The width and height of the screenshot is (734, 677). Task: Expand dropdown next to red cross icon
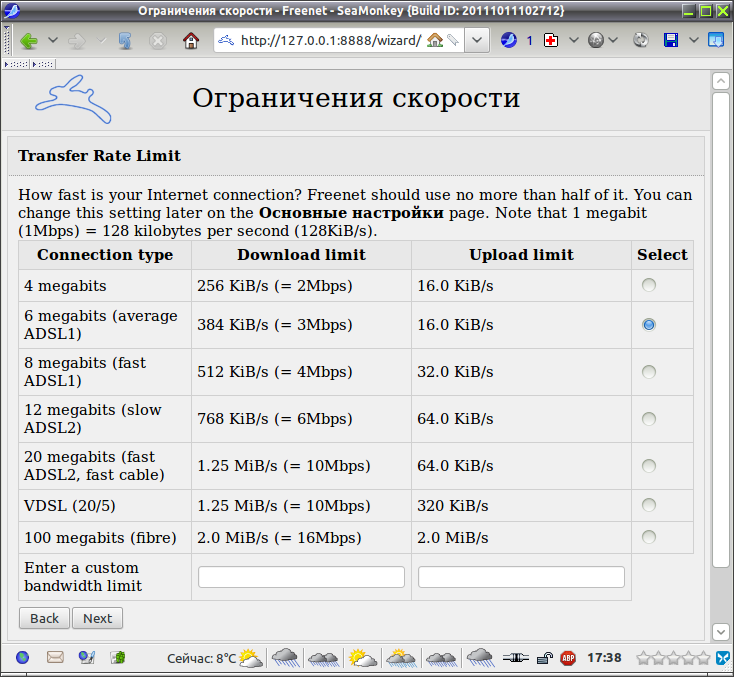[573, 40]
